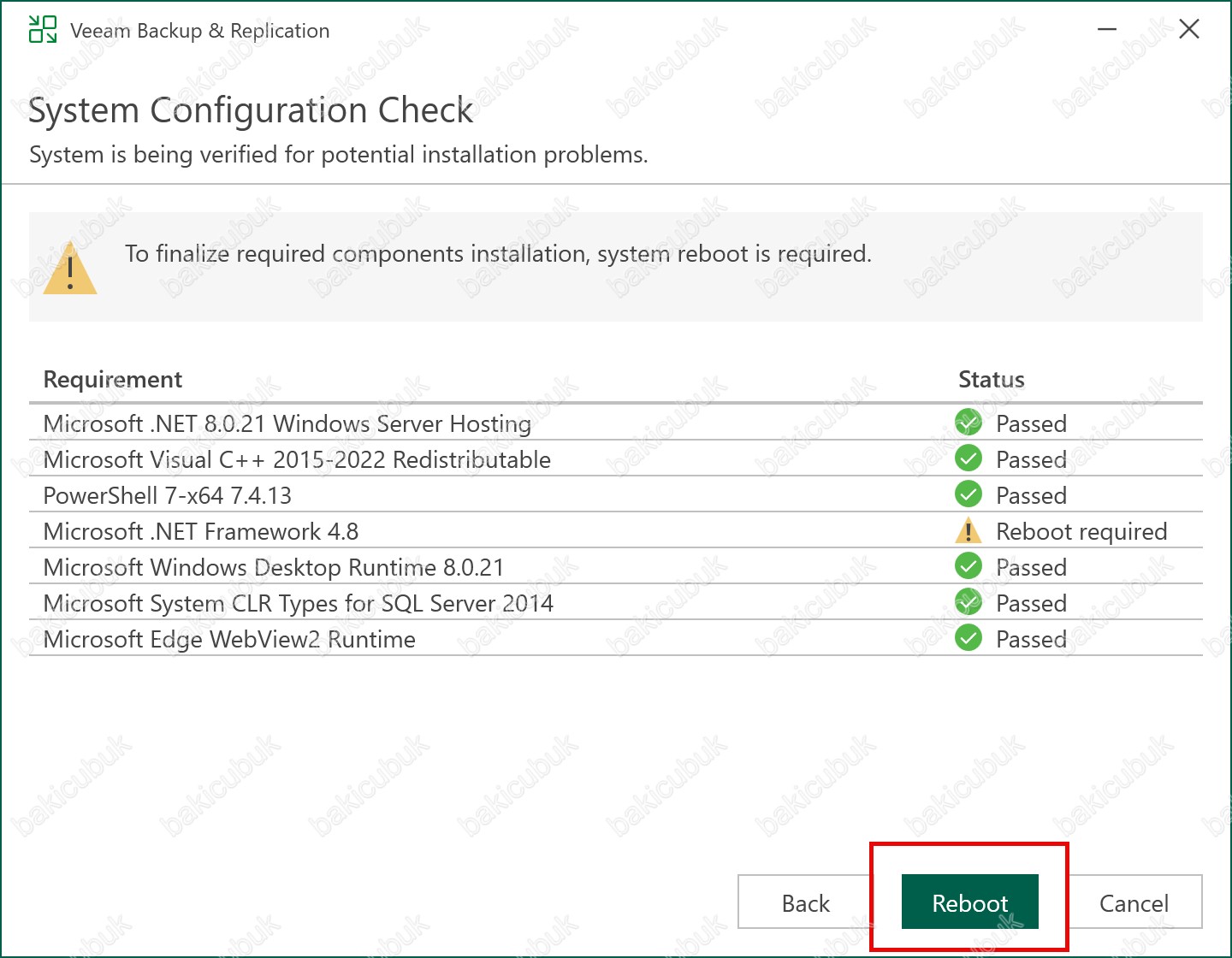Select the PowerShell 7-x64 7.4.13 requirement name

[168, 496]
